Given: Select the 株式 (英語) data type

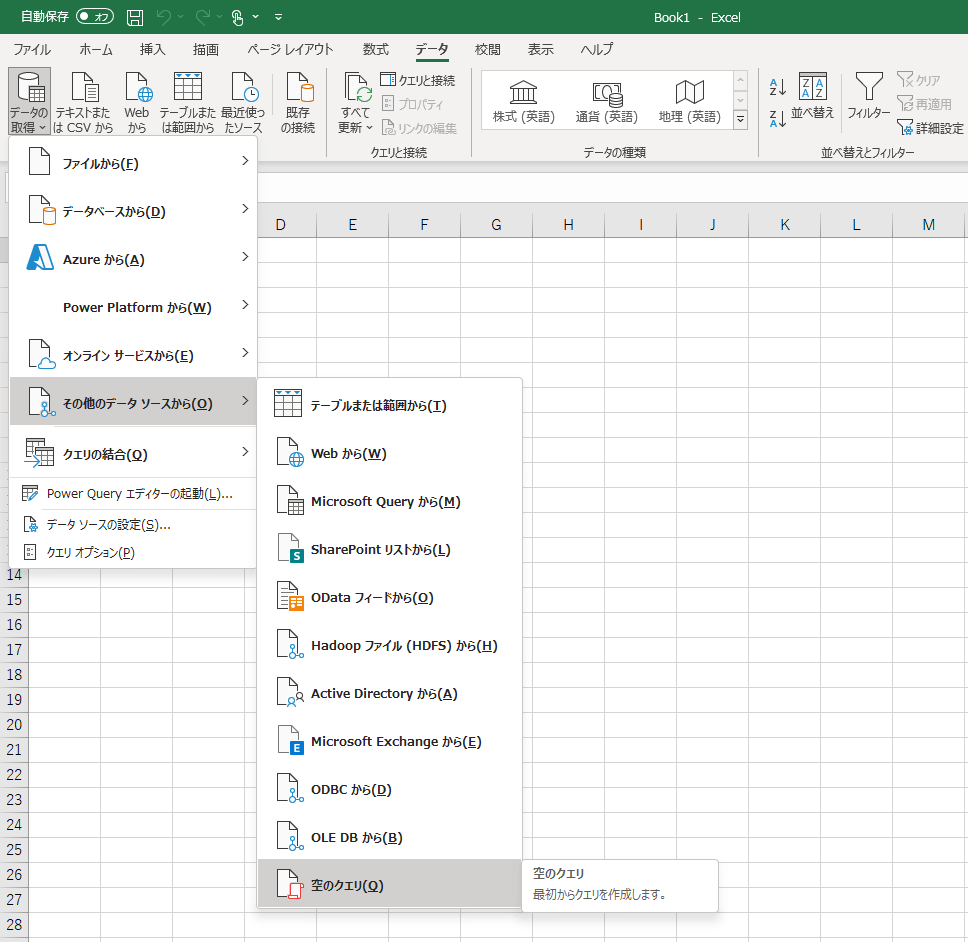Looking at the screenshot, I should [524, 101].
